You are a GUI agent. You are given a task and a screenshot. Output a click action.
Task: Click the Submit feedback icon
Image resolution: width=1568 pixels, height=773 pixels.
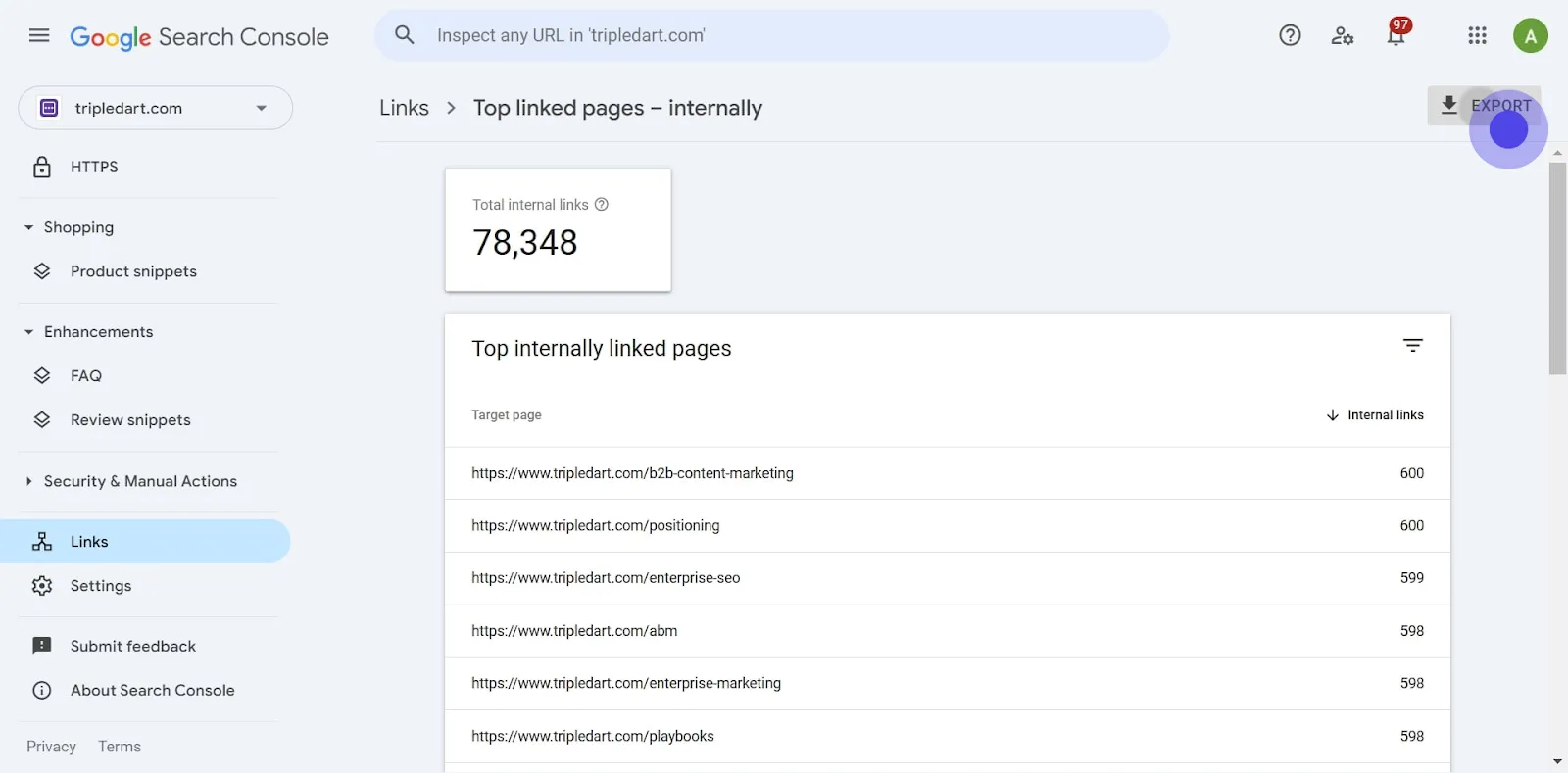[x=42, y=646]
